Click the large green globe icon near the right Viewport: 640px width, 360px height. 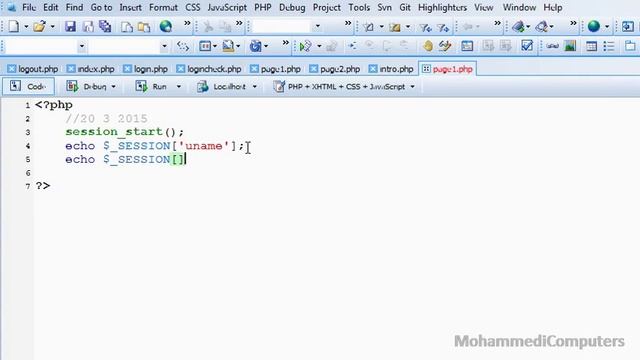(594, 27)
